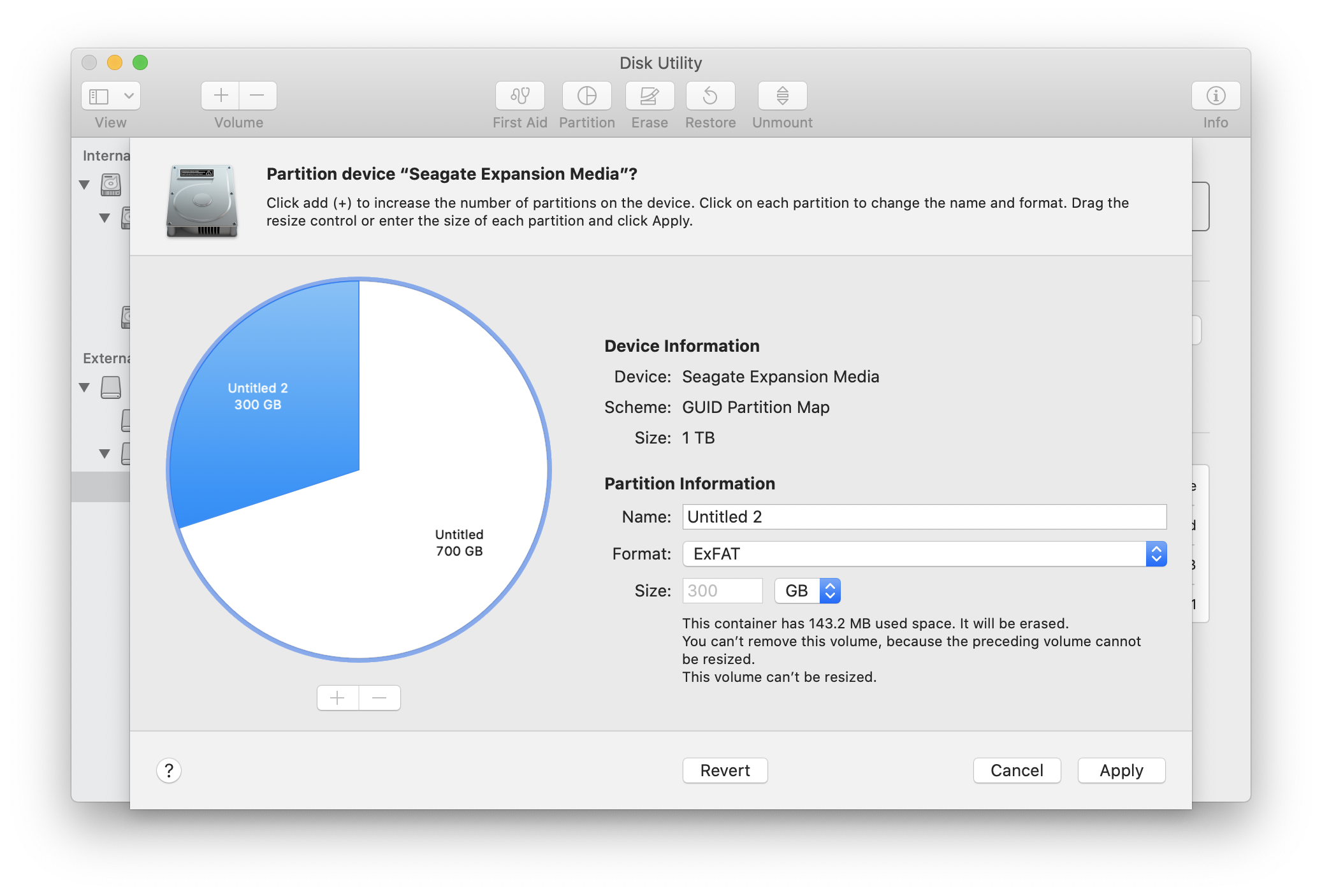Add a partition with the plus button below the pie chart
Screen dimensions: 1322x896
point(338,698)
